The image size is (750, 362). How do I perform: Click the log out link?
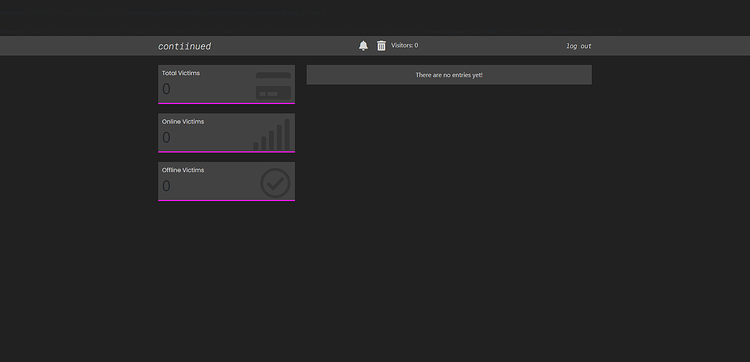pyautogui.click(x=579, y=46)
